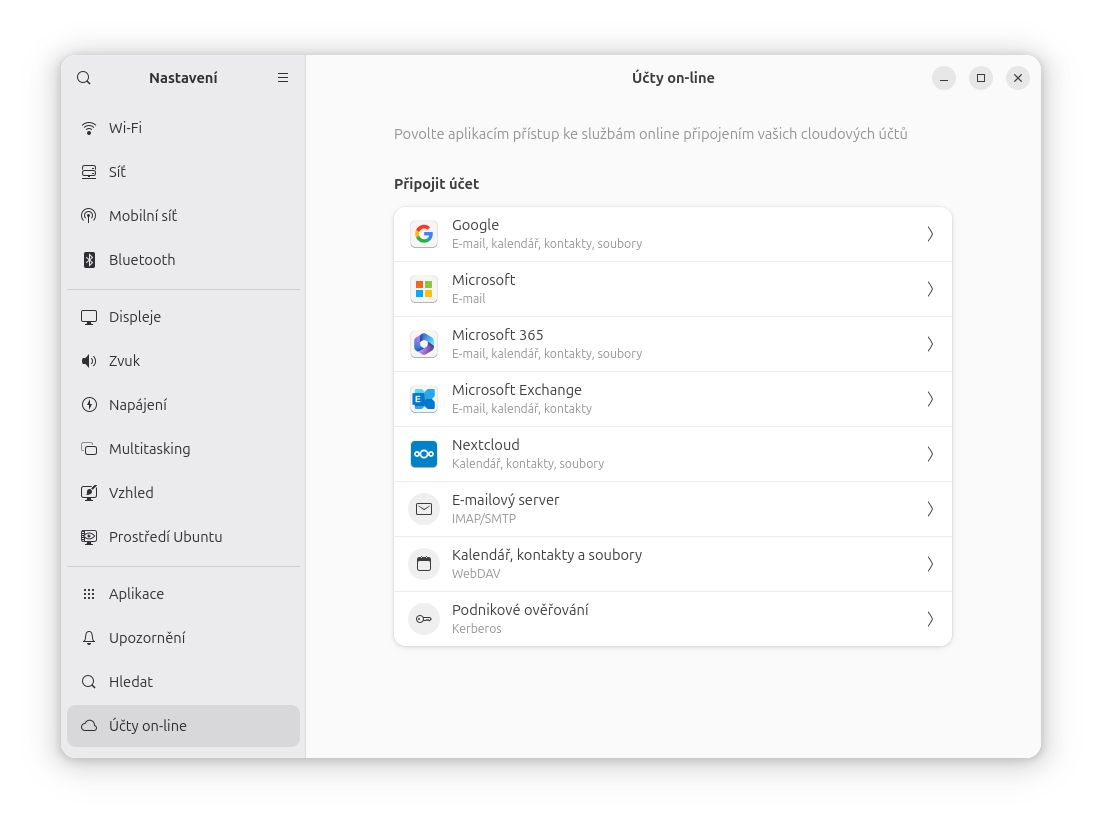Click the E-mailový server envelope icon

click(x=424, y=509)
